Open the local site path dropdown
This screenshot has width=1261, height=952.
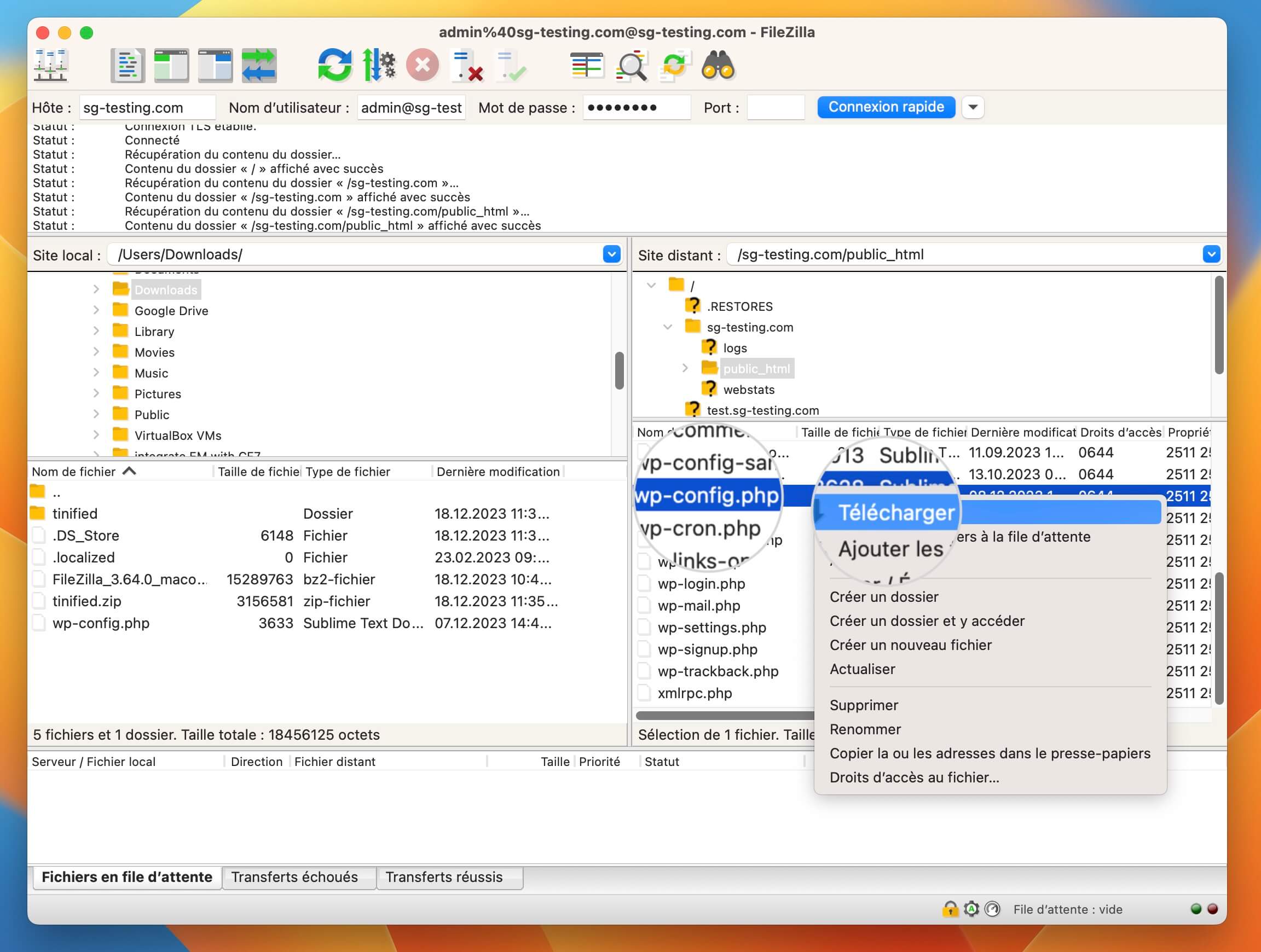[x=611, y=254]
